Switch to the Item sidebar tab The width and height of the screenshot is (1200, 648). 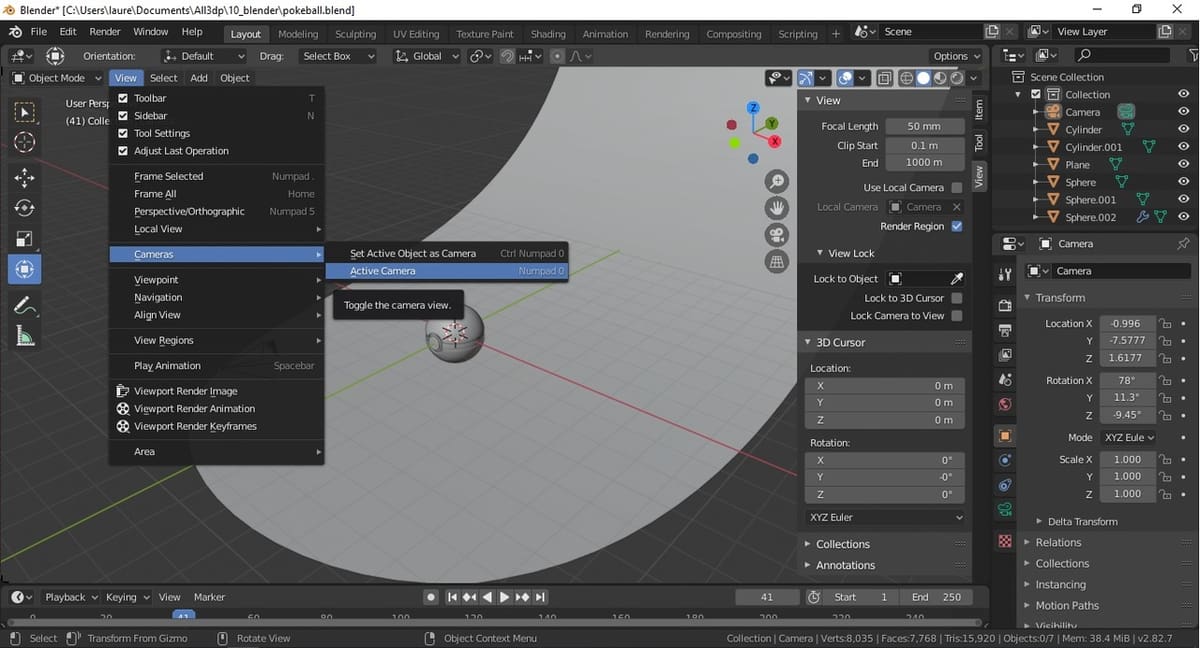tap(979, 108)
